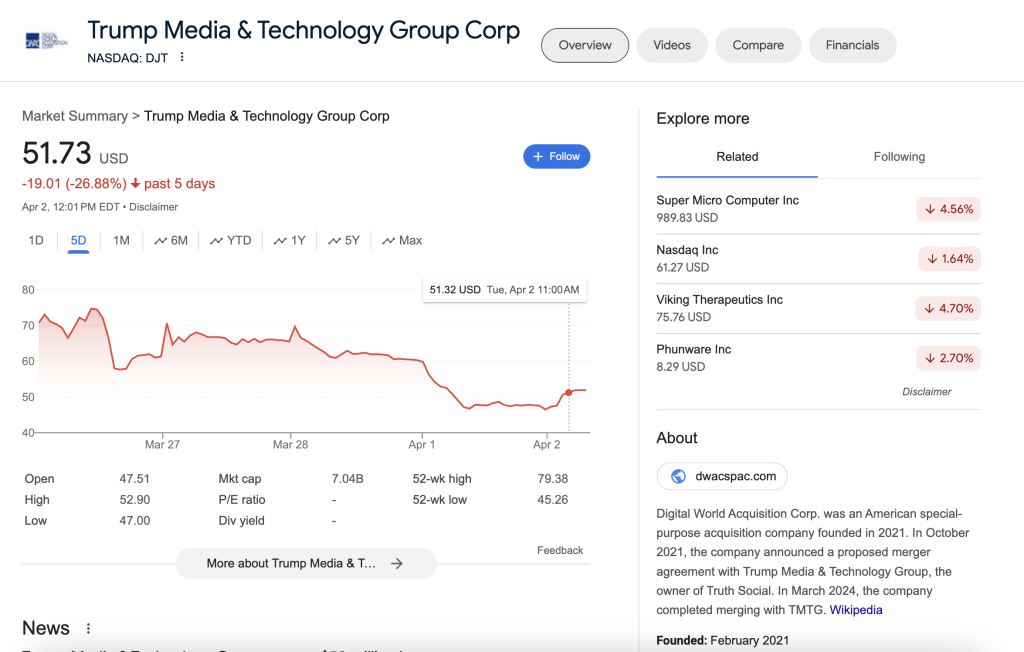
Task: Click the Founded: February 2021 line
Action: click(722, 641)
